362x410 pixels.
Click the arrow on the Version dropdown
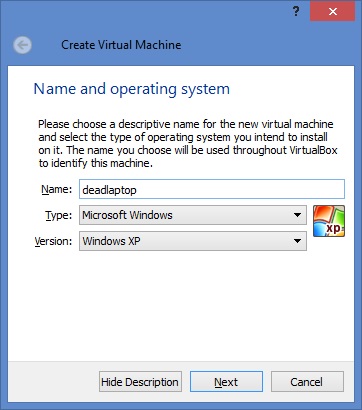tap(297, 241)
